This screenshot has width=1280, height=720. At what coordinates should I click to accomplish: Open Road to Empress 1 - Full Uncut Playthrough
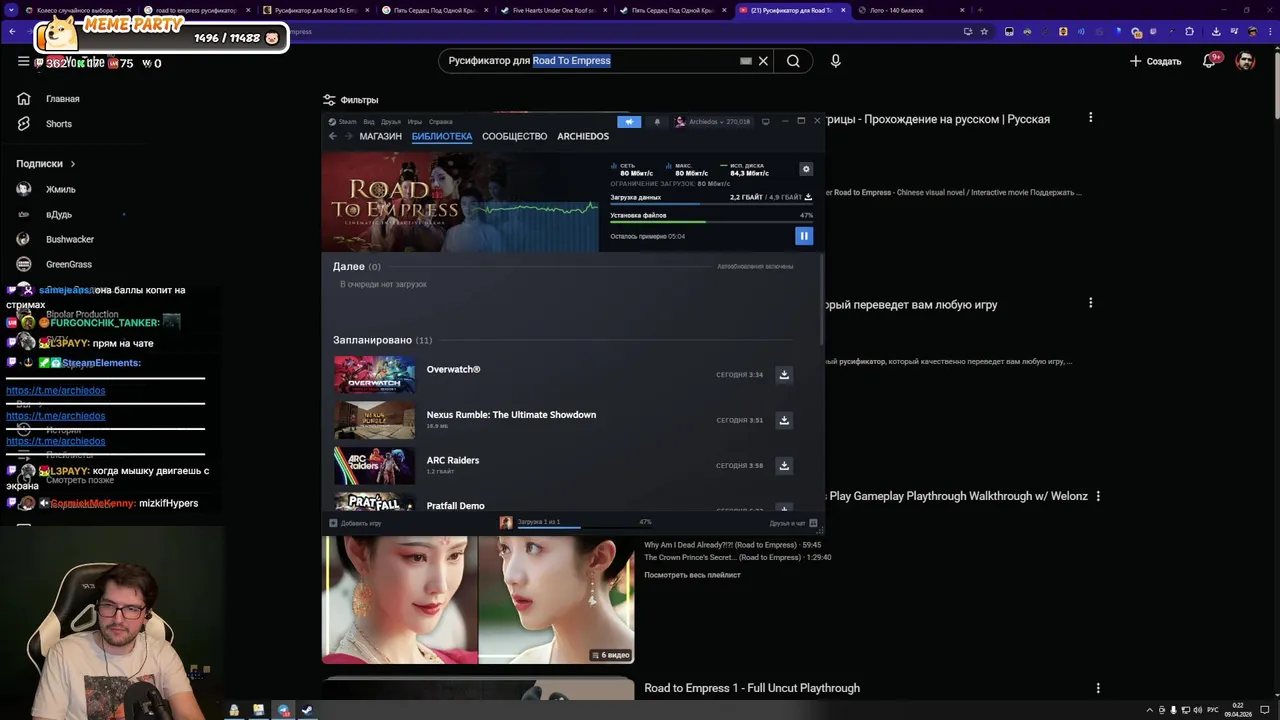click(x=752, y=688)
